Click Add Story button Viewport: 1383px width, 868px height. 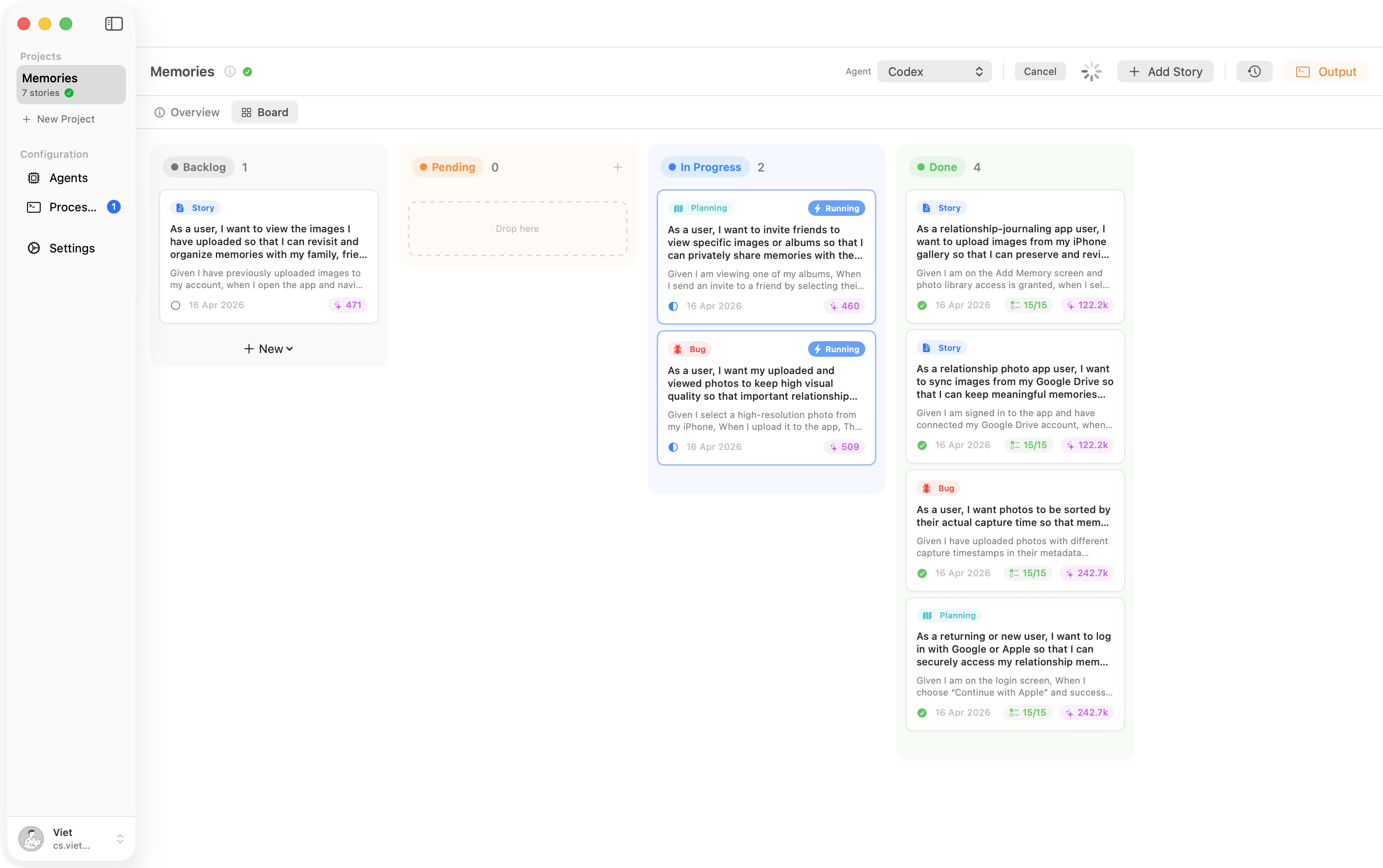click(x=1165, y=72)
